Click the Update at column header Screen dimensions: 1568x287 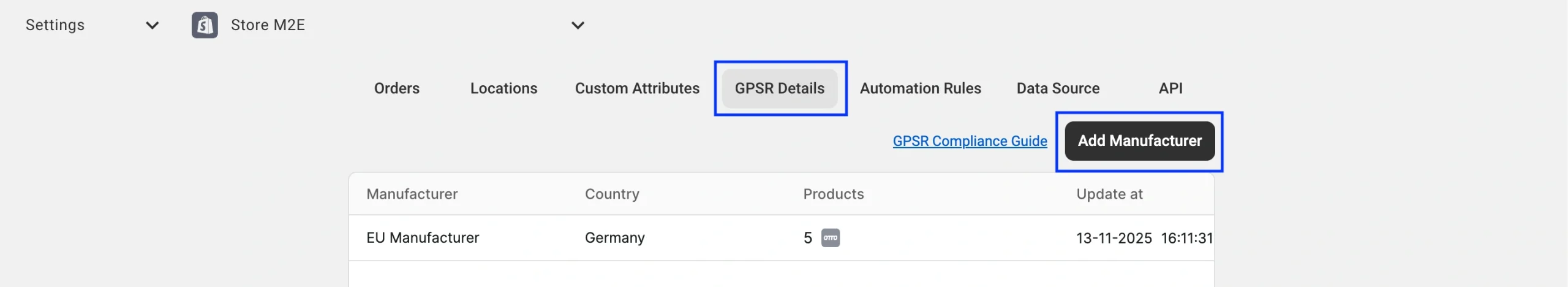coord(1109,194)
